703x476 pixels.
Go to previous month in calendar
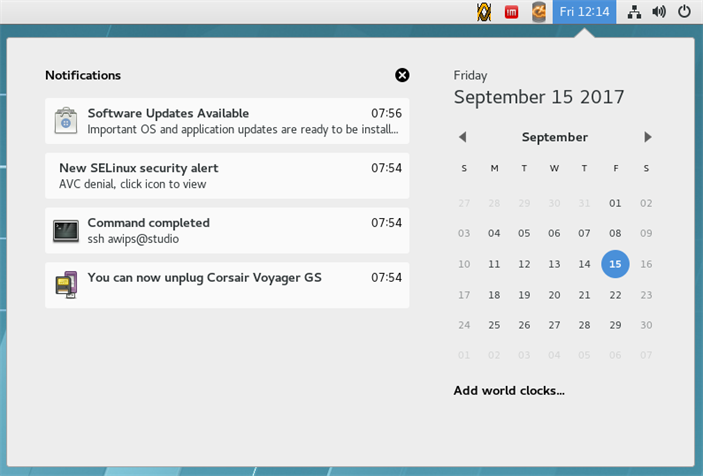click(x=463, y=137)
